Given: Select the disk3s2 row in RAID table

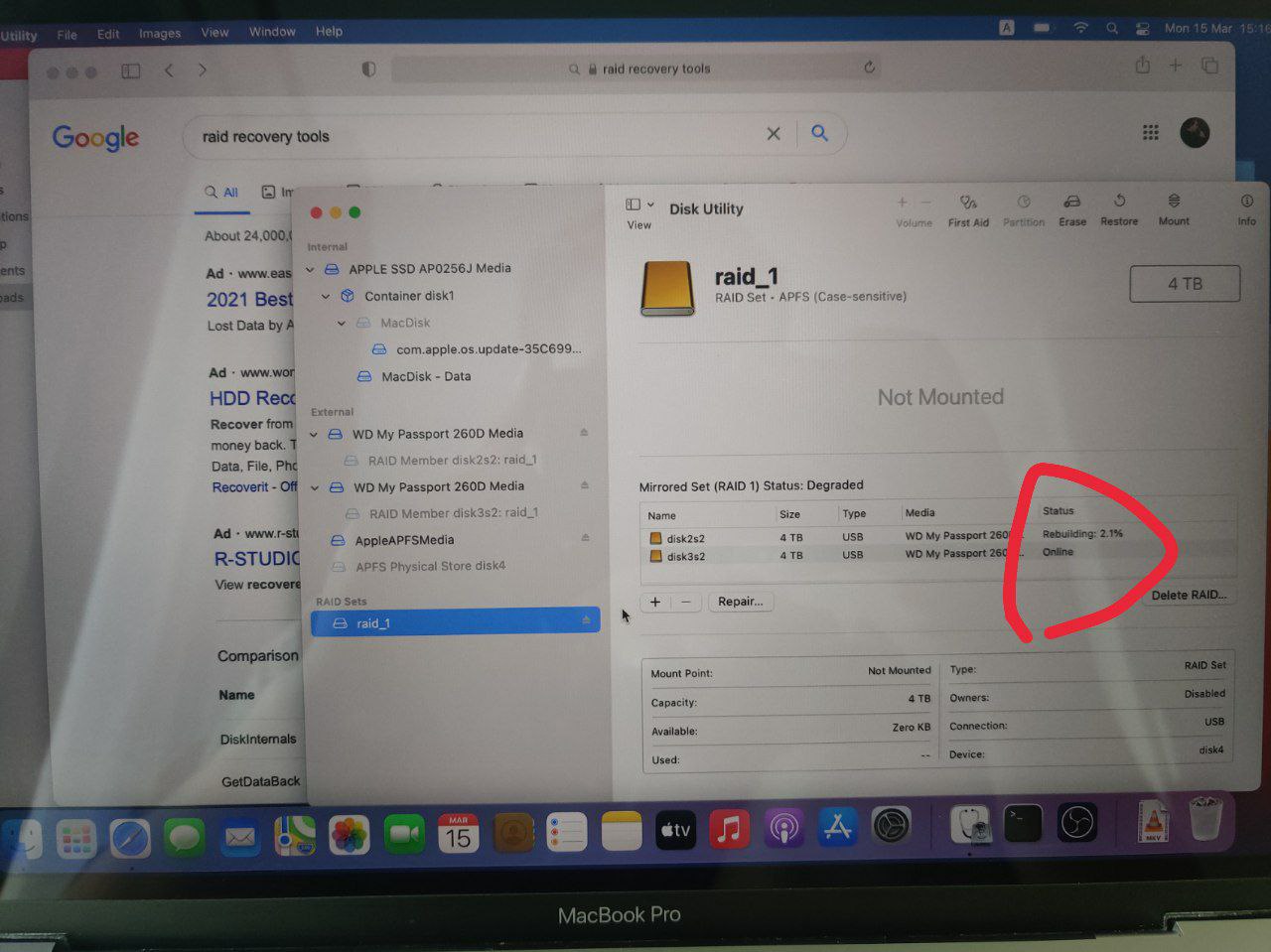Looking at the screenshot, I should pyautogui.click(x=937, y=555).
